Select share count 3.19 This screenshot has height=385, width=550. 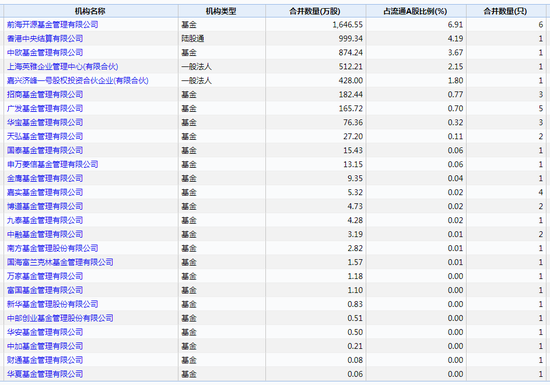[x=355, y=234]
